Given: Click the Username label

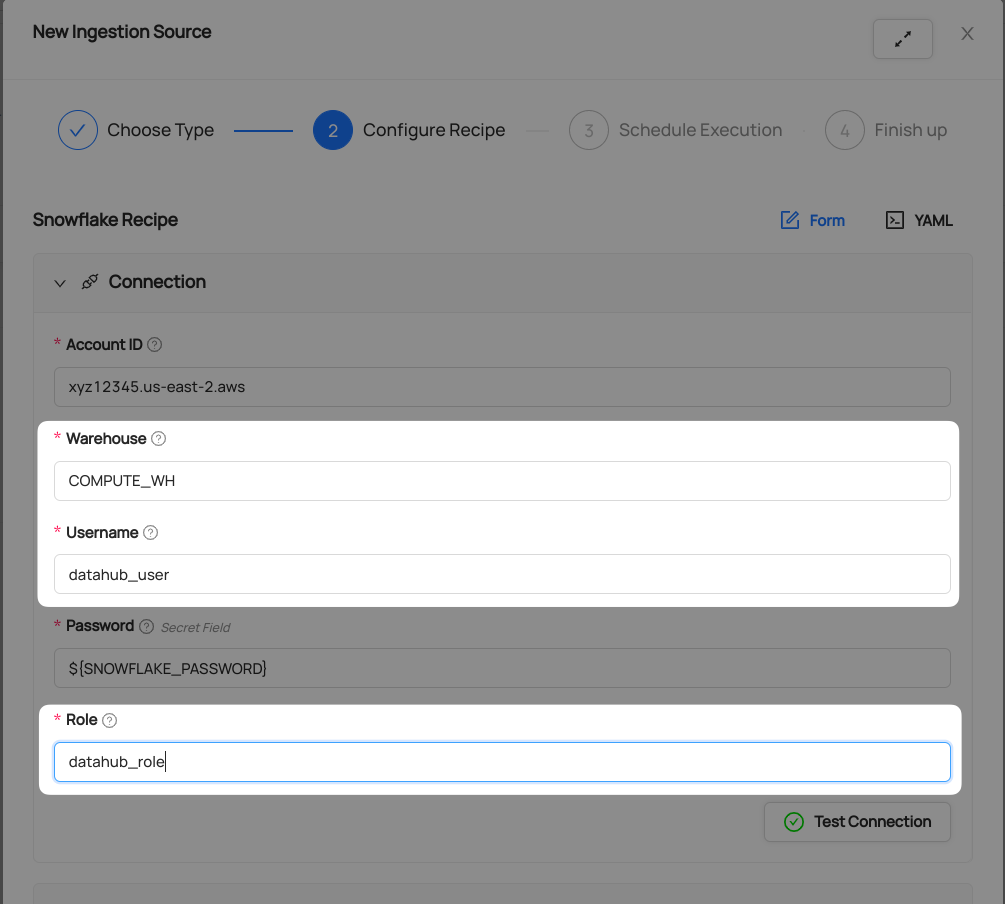Looking at the screenshot, I should [102, 533].
